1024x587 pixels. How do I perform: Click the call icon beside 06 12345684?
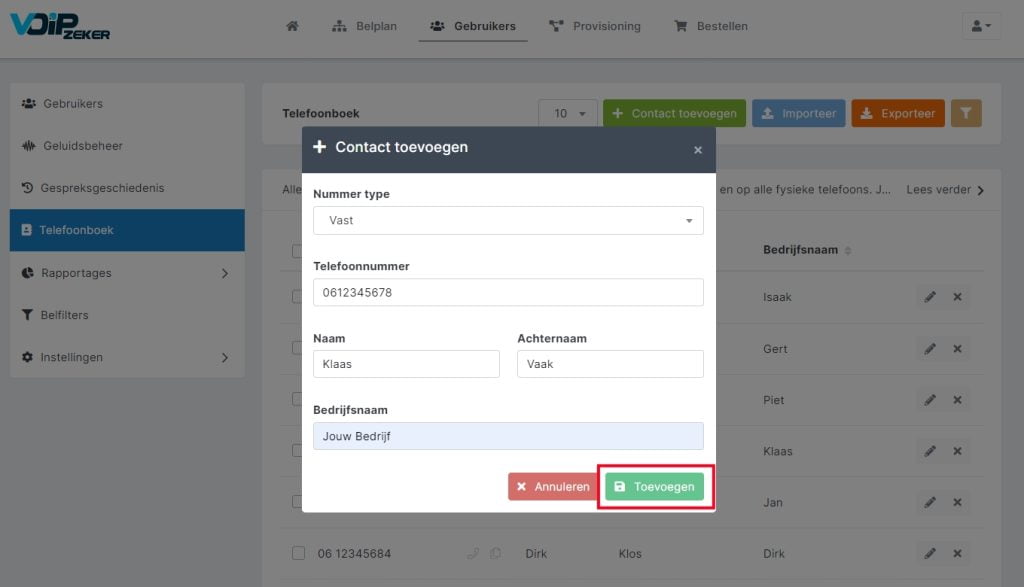tap(473, 554)
